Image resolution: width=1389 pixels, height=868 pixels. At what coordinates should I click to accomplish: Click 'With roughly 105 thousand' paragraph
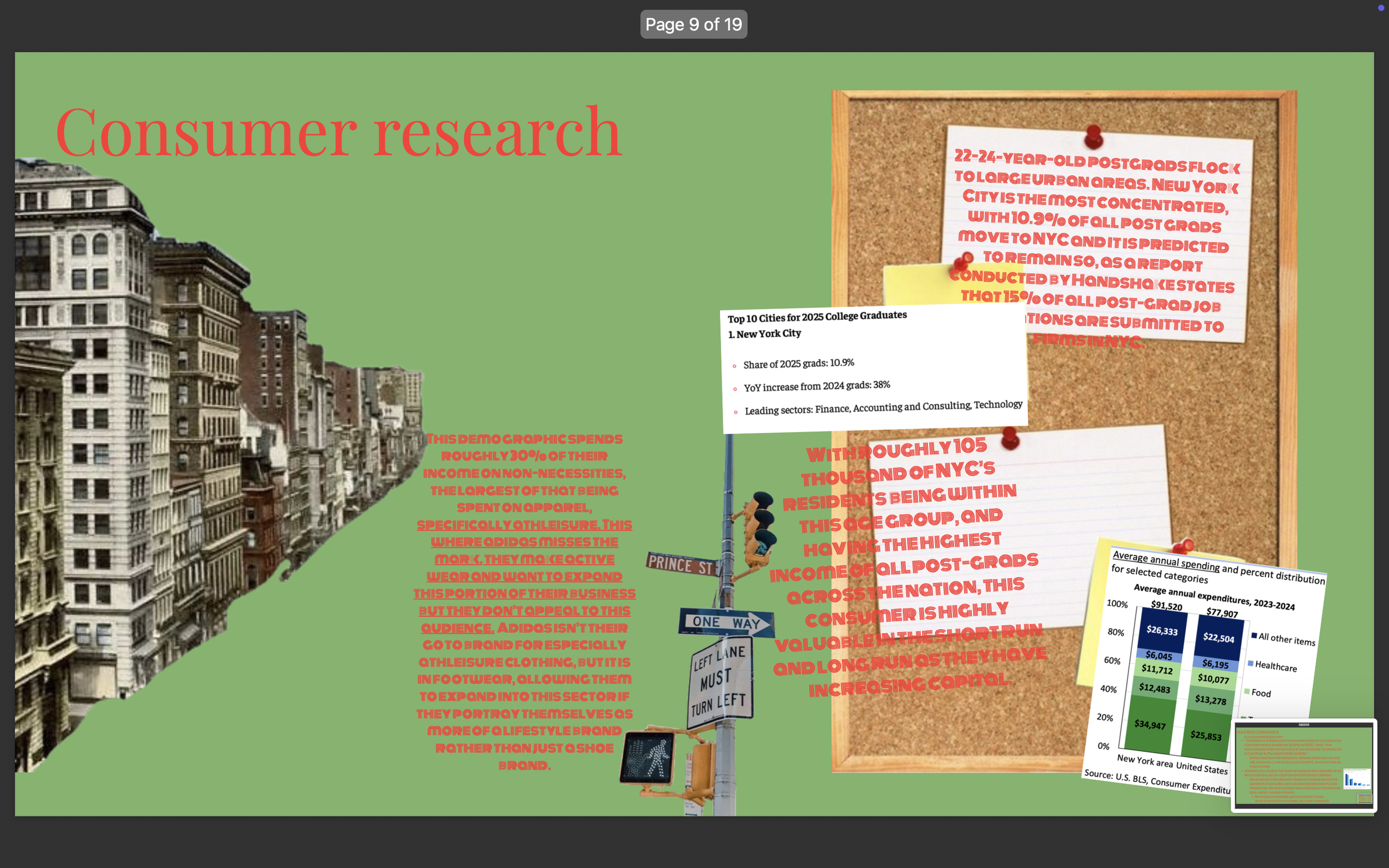click(909, 568)
